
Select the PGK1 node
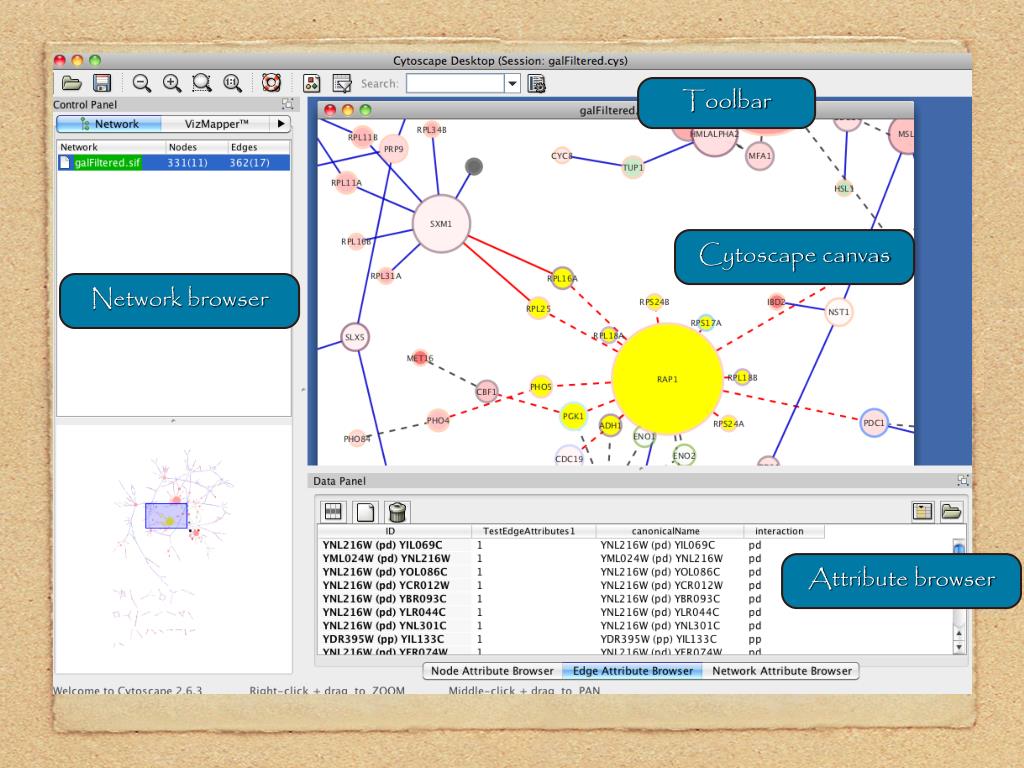pyautogui.click(x=573, y=416)
